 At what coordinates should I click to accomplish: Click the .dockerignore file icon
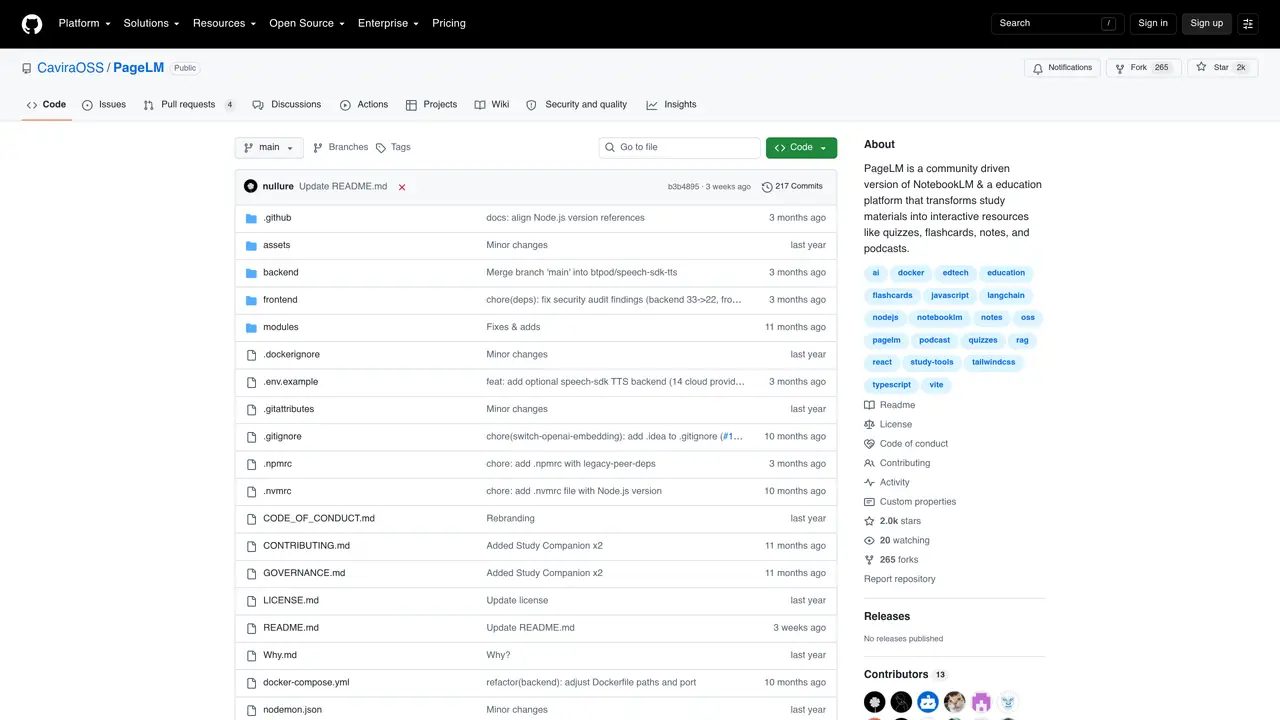click(252, 355)
